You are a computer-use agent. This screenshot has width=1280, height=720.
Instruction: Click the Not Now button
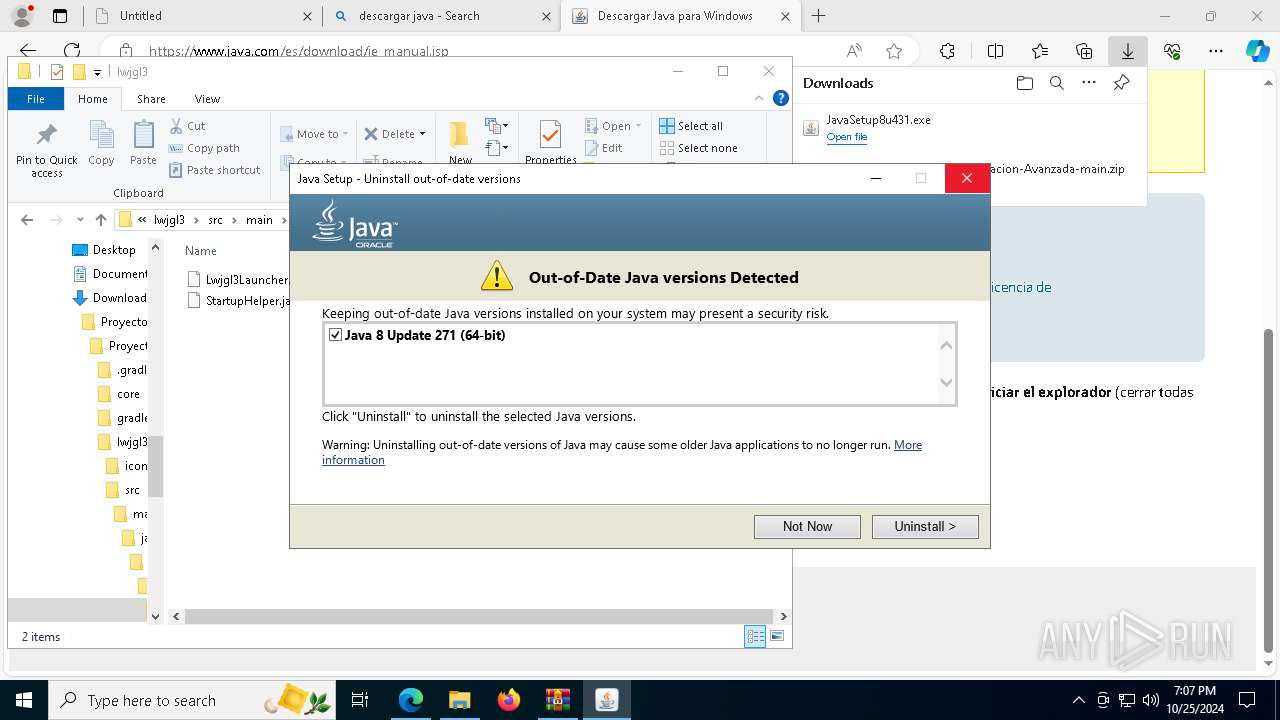coord(807,526)
